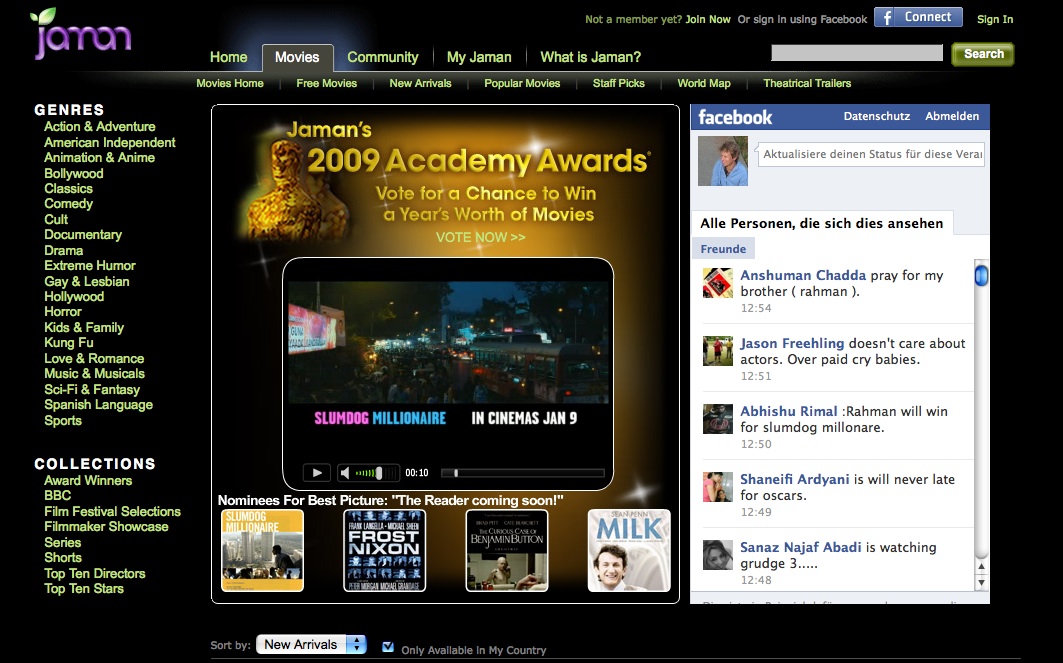
Task: Click the Facebook logo in widget
Action: pyautogui.click(x=735, y=117)
